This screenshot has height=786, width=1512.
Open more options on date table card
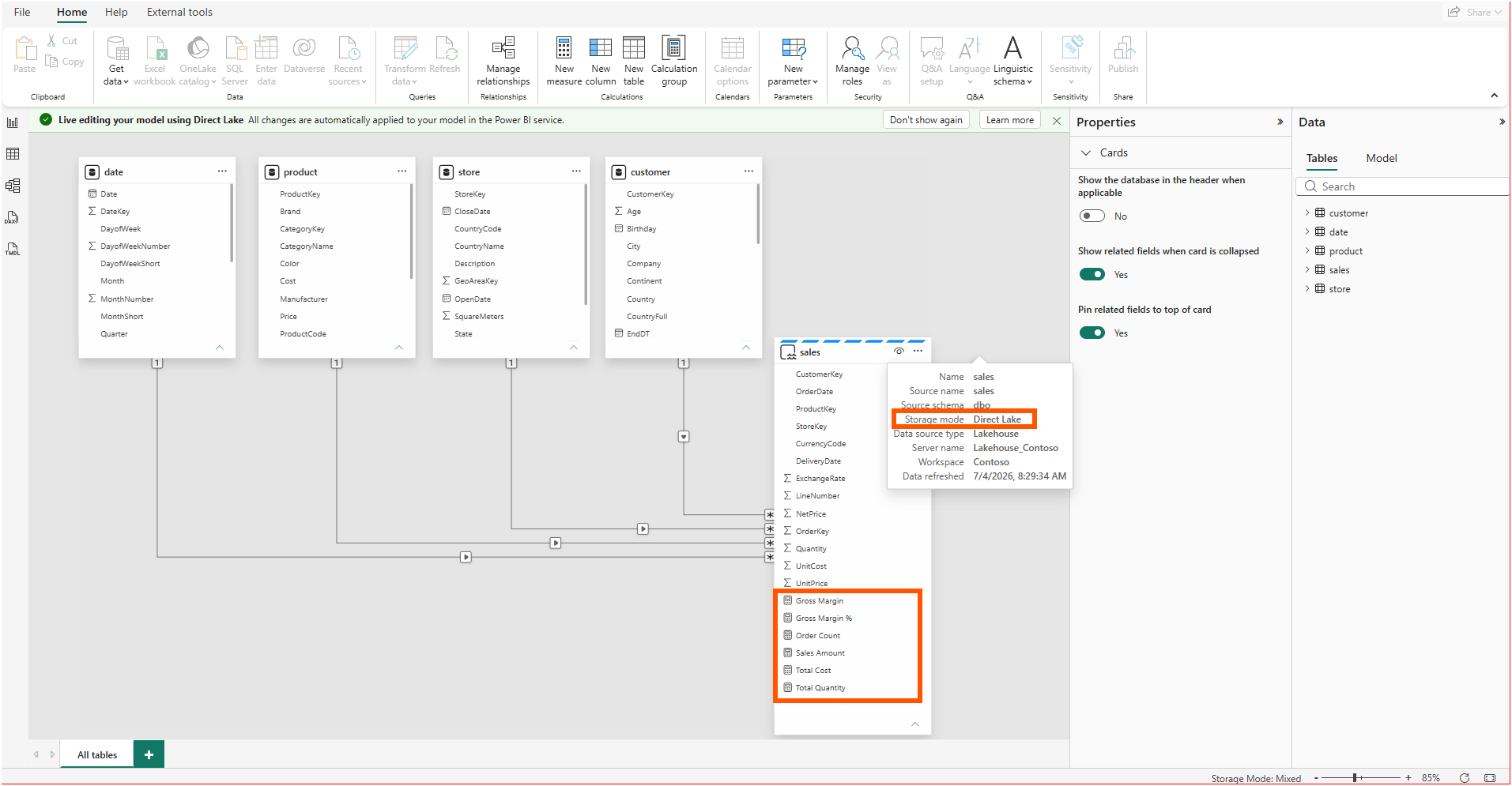tap(222, 171)
